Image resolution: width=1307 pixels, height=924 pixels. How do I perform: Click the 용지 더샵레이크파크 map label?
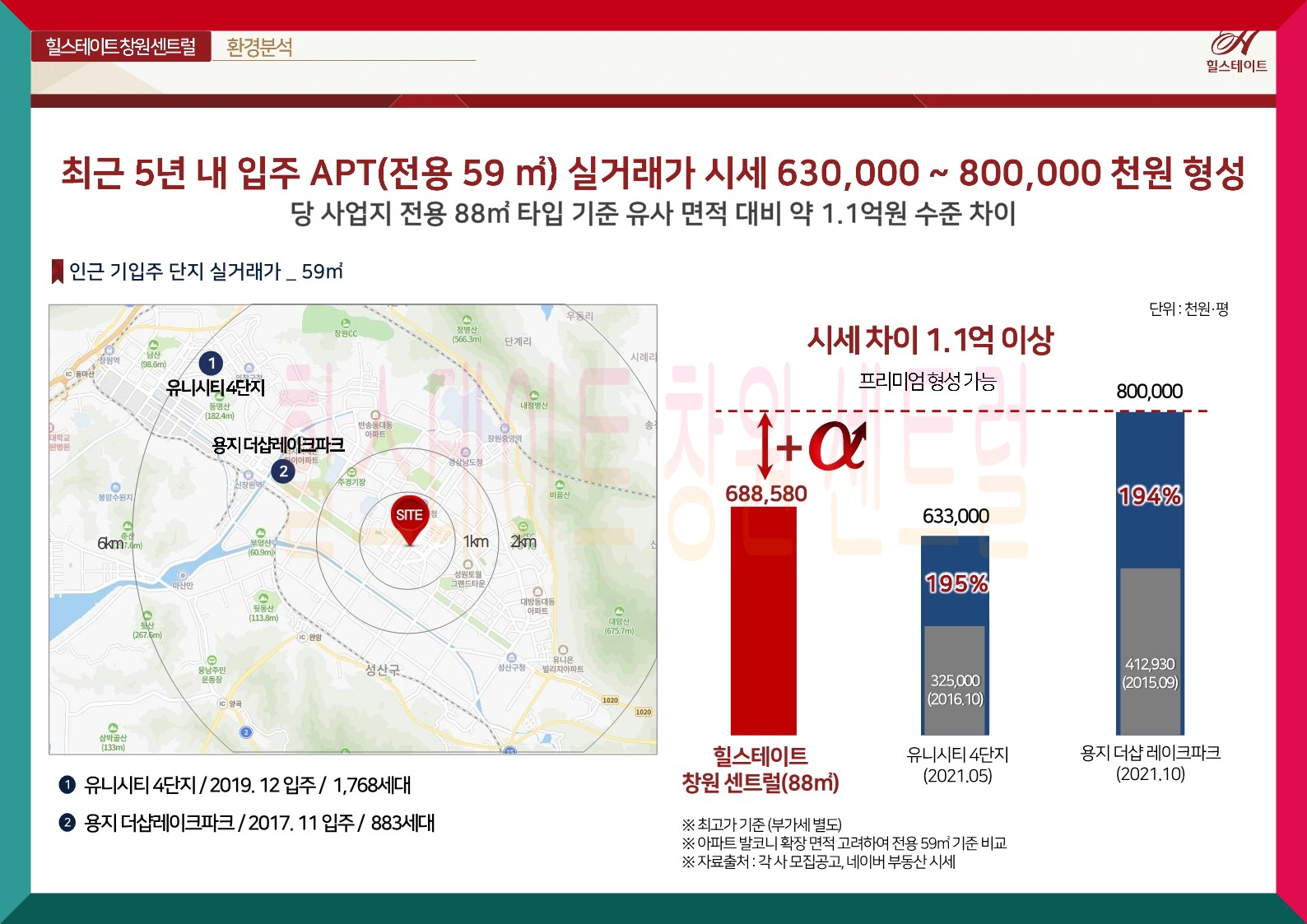pyautogui.click(x=278, y=445)
